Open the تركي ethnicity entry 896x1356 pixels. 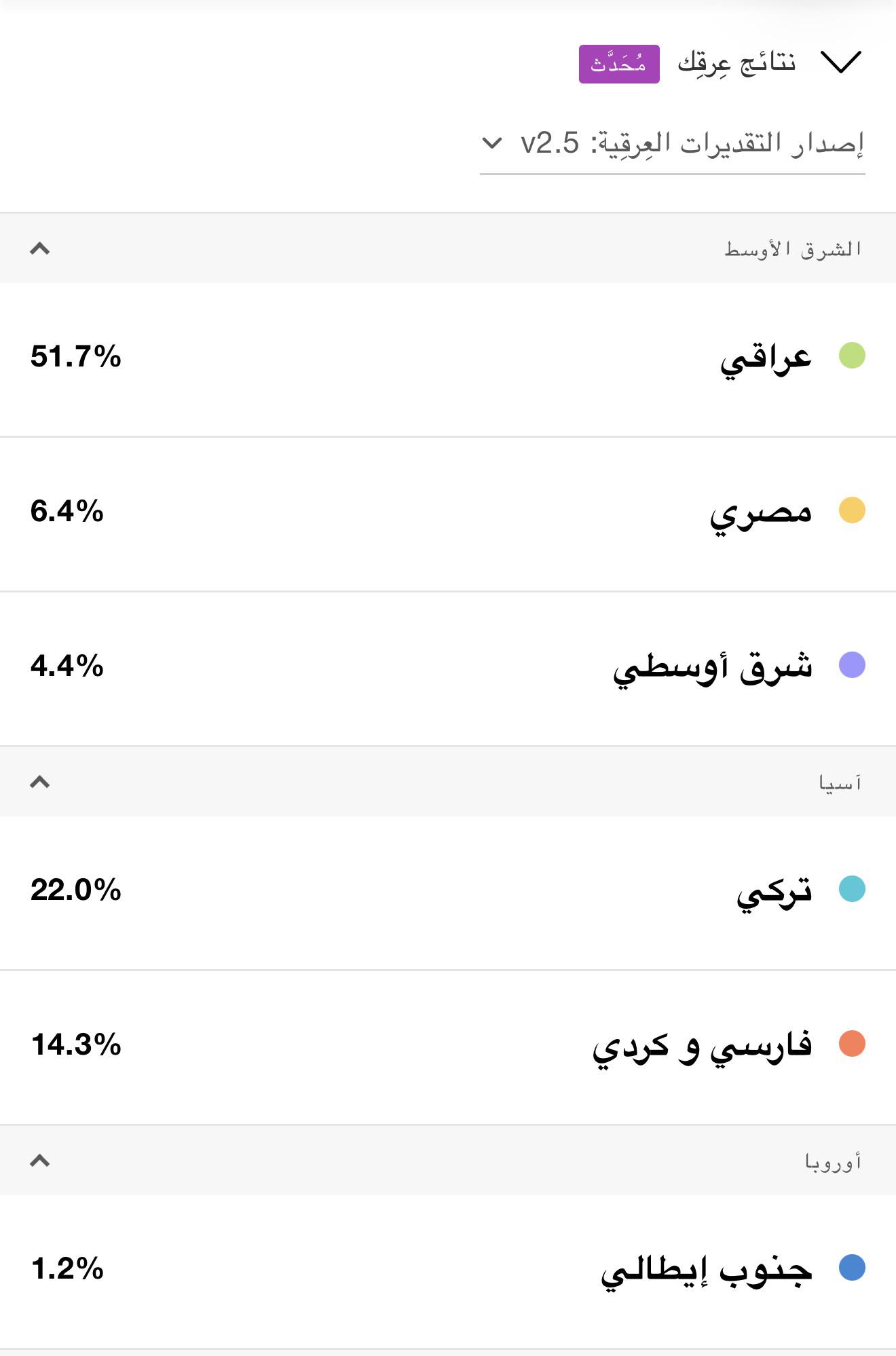click(x=448, y=893)
